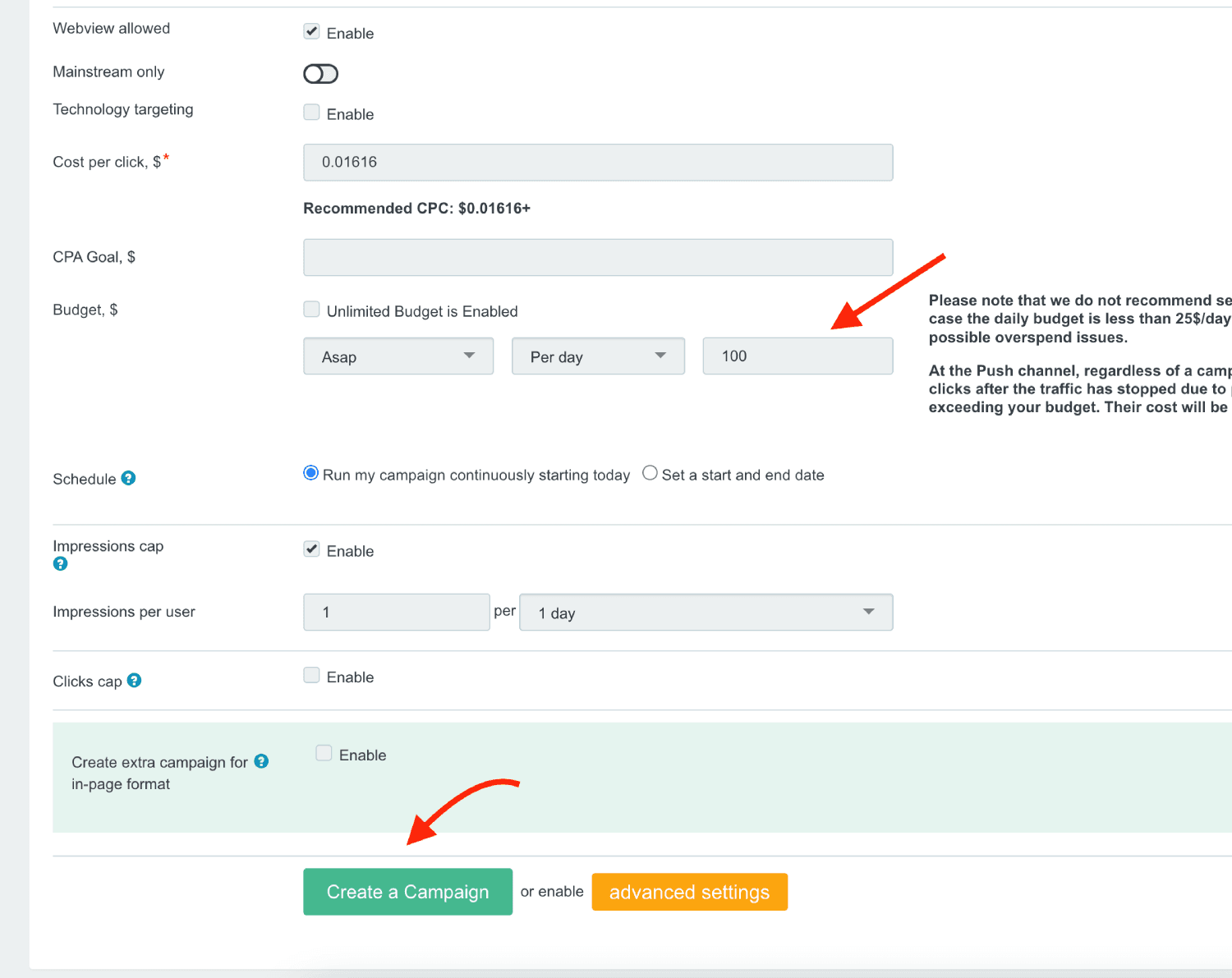Enable Technology targeting checkbox
Image resolution: width=1232 pixels, height=978 pixels.
coord(311,112)
